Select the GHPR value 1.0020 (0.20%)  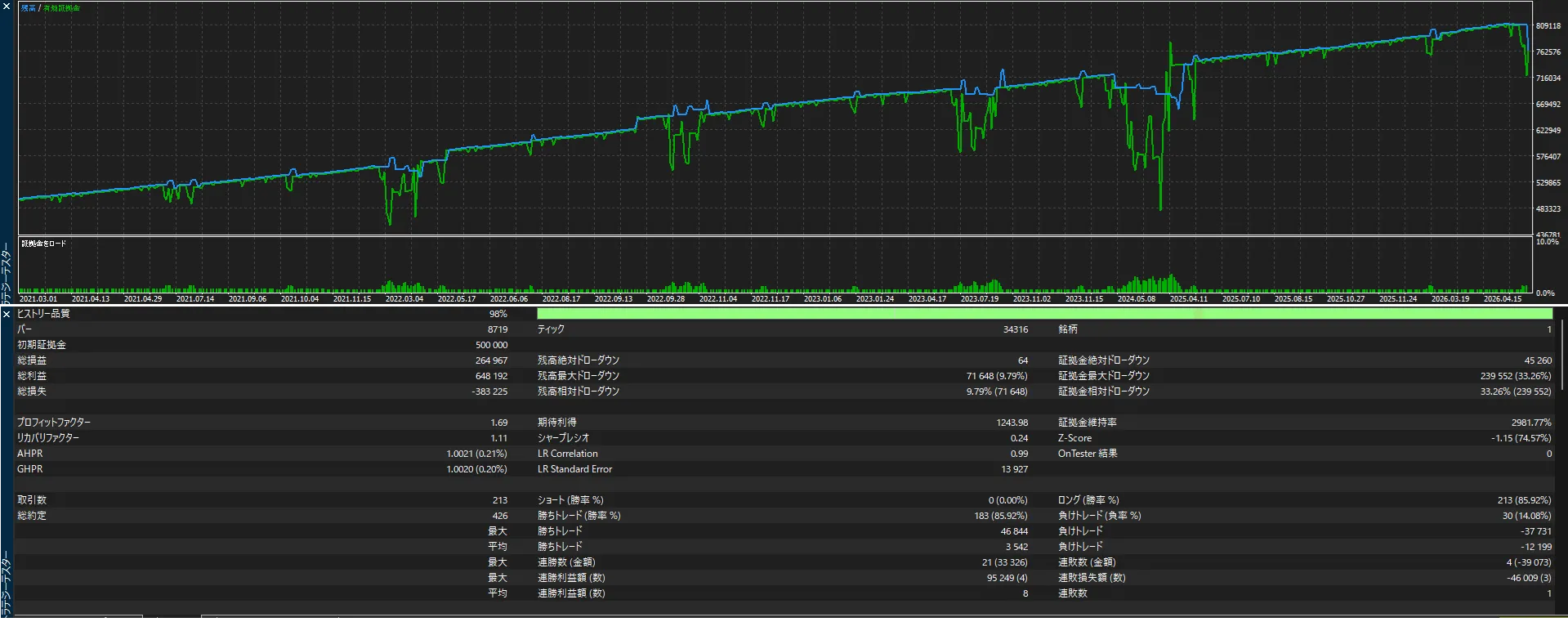pyautogui.click(x=477, y=469)
